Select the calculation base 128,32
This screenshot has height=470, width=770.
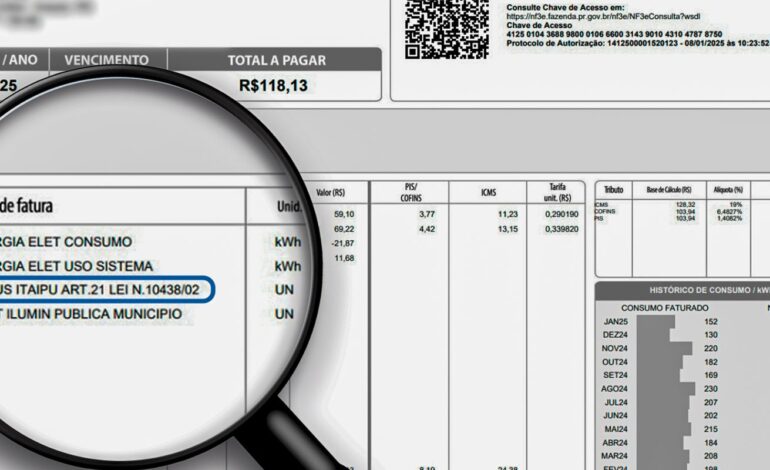685,205
